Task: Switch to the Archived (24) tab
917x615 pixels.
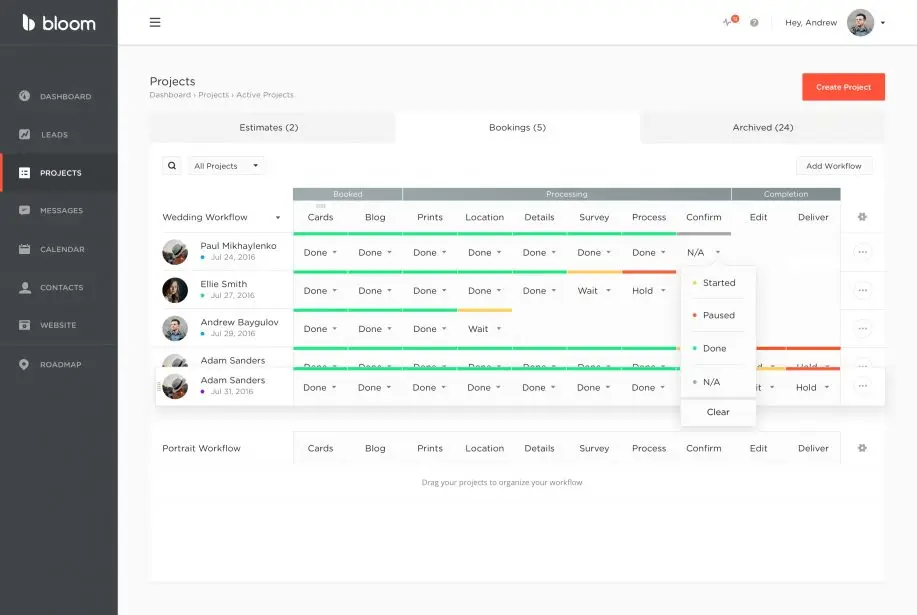Action: [763, 127]
